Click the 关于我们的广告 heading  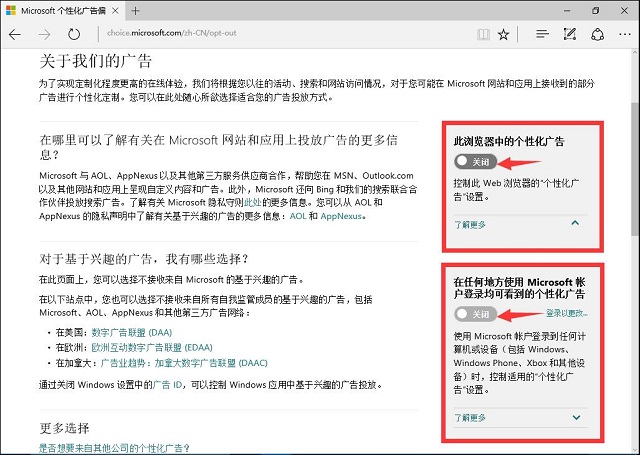[96, 62]
